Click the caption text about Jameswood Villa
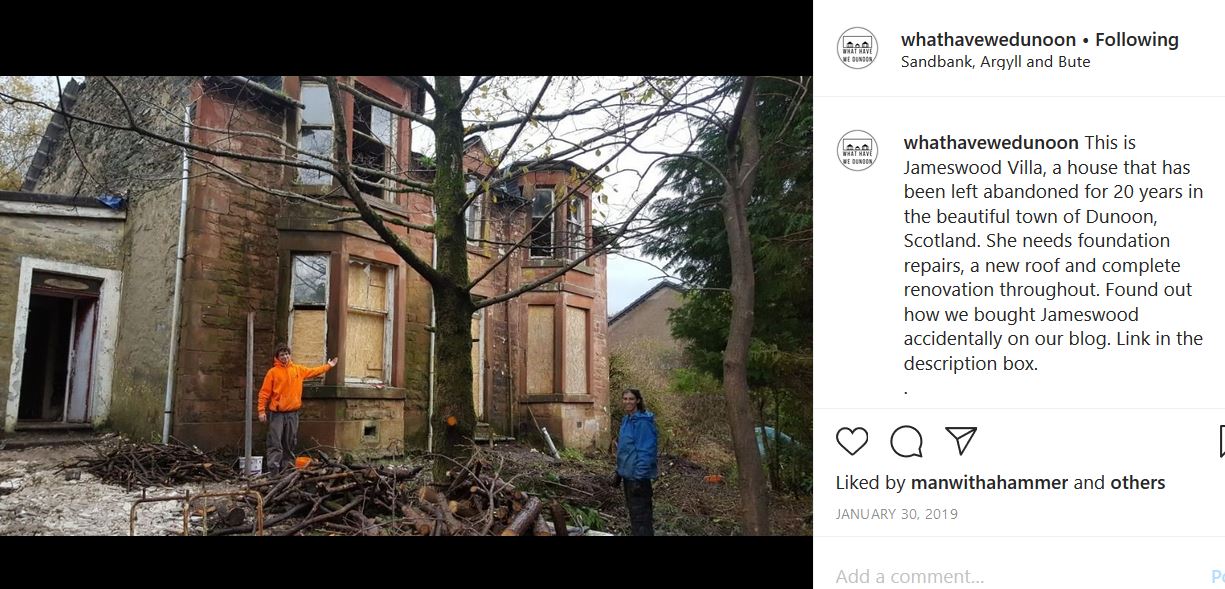 (x=1053, y=253)
